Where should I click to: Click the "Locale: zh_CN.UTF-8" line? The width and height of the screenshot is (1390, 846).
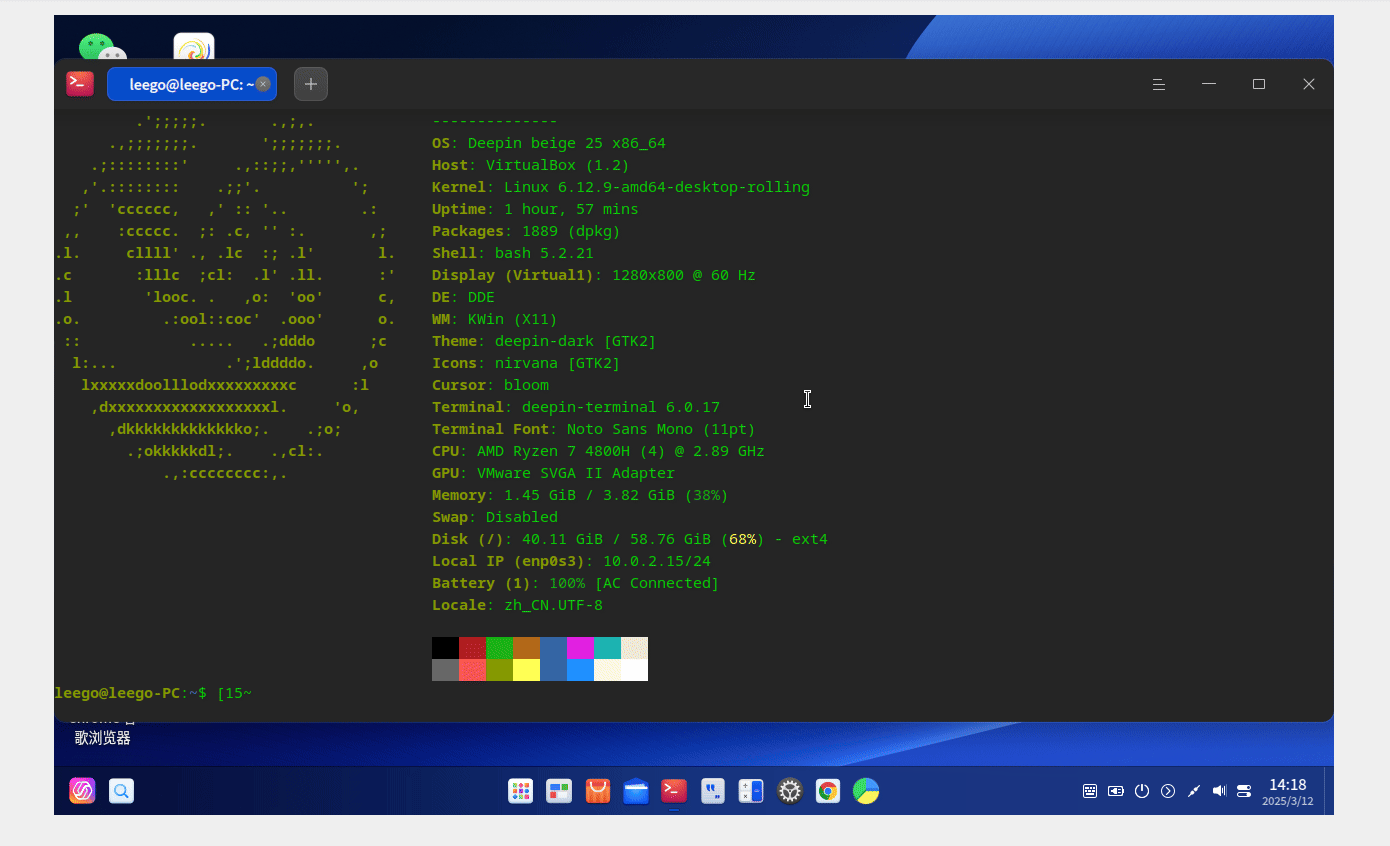pos(517,605)
